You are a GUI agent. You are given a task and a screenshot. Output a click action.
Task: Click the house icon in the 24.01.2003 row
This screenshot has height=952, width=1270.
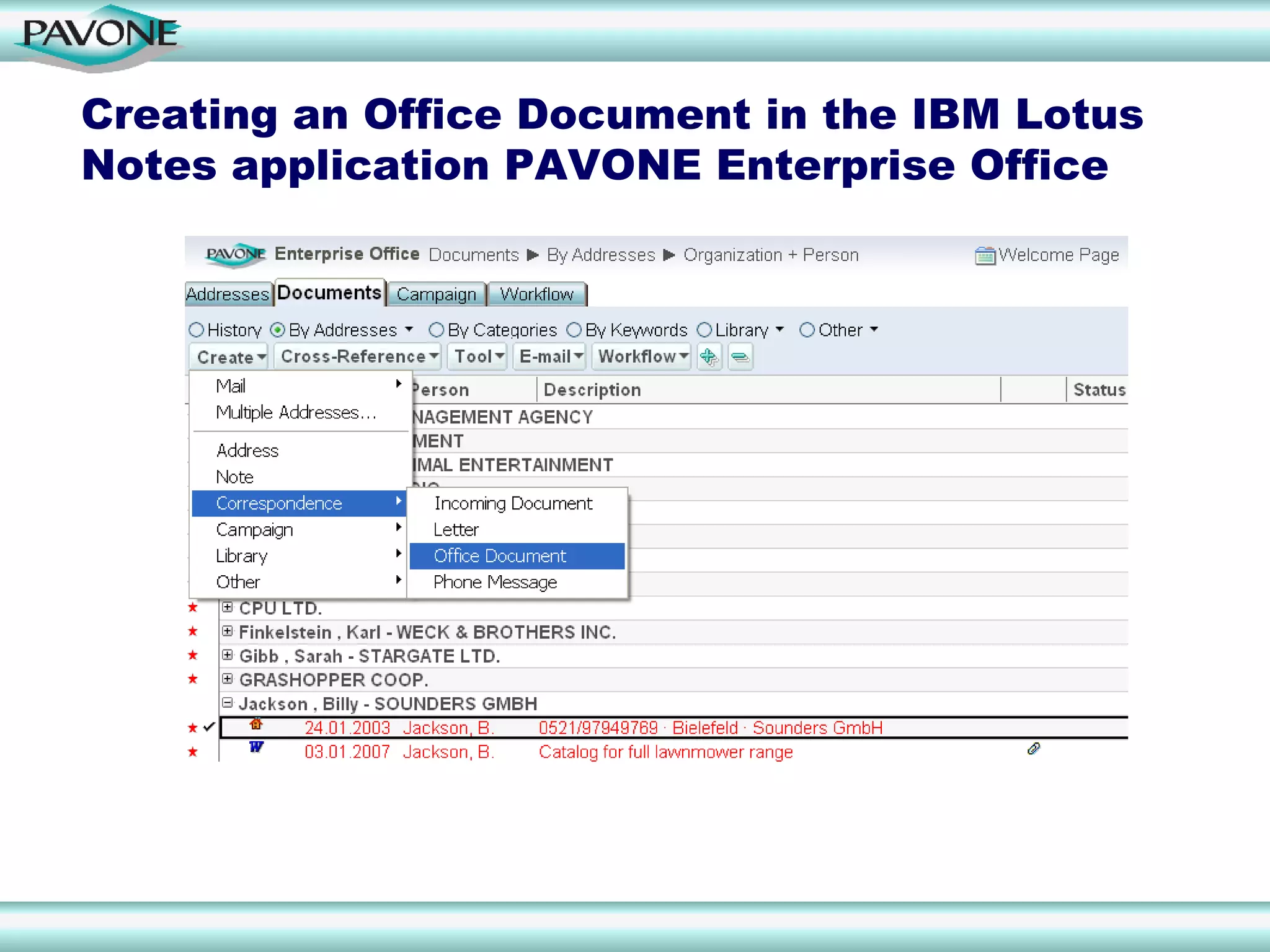click(x=256, y=724)
